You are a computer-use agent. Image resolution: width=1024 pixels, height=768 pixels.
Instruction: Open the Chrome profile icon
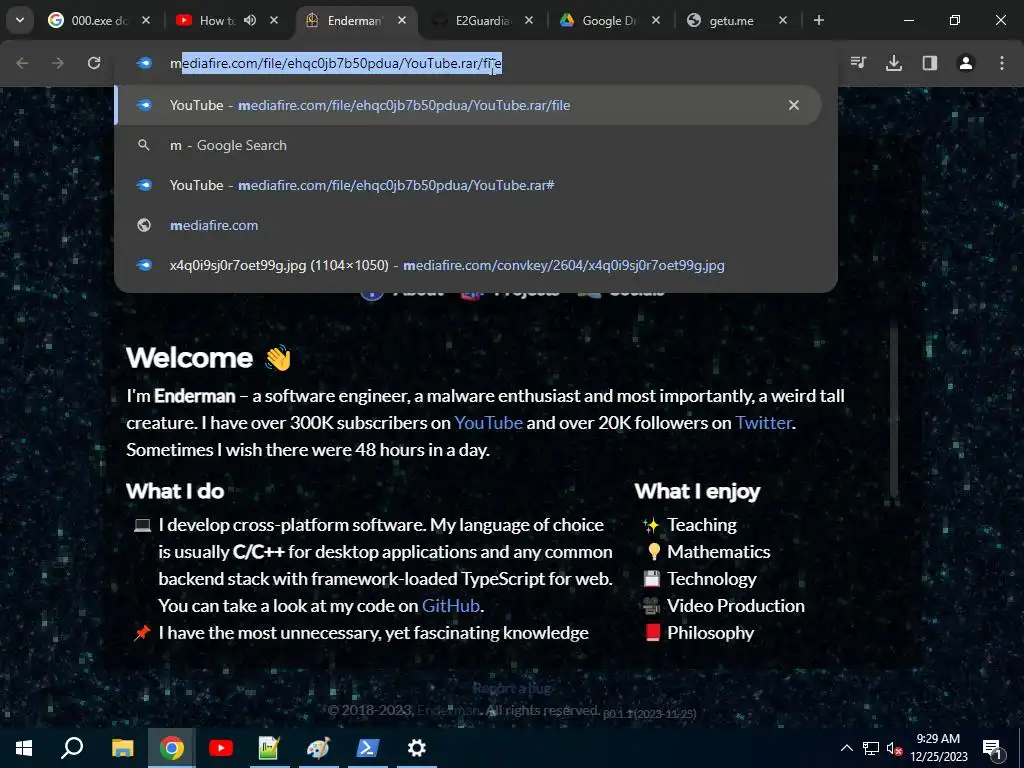966,63
